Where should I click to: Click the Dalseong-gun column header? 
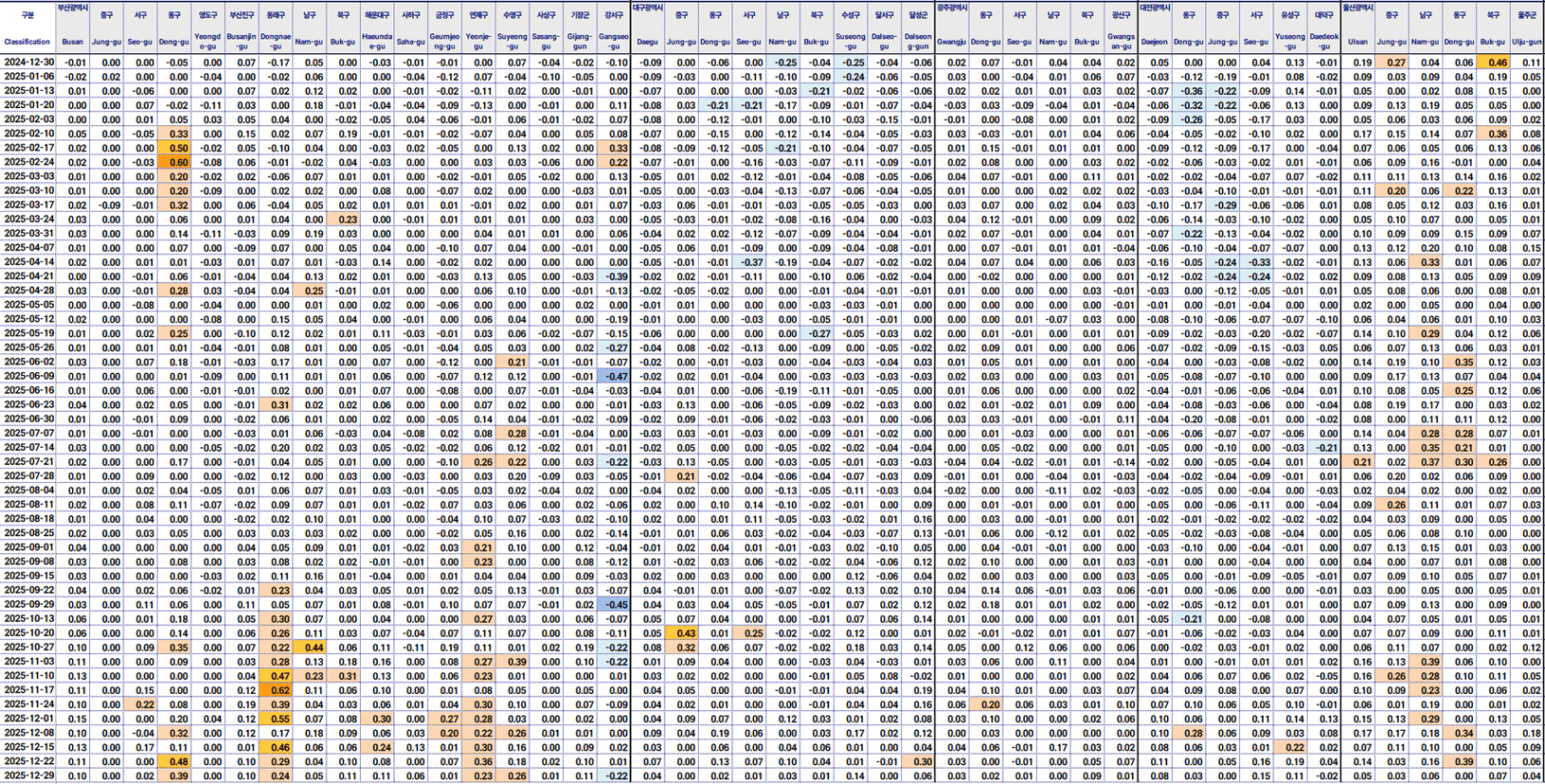918,42
